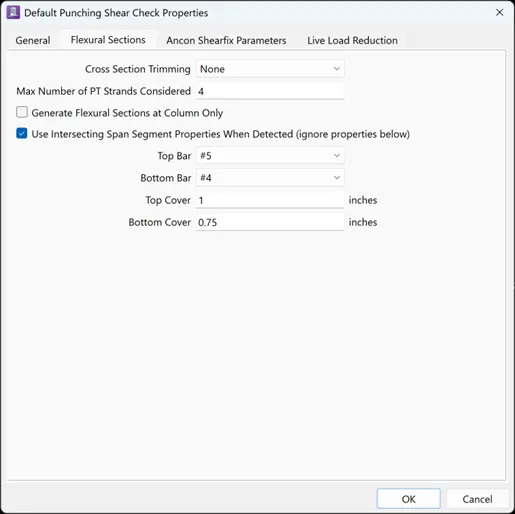Confirm settings with the OK button
The width and height of the screenshot is (515, 514).
[x=408, y=499]
